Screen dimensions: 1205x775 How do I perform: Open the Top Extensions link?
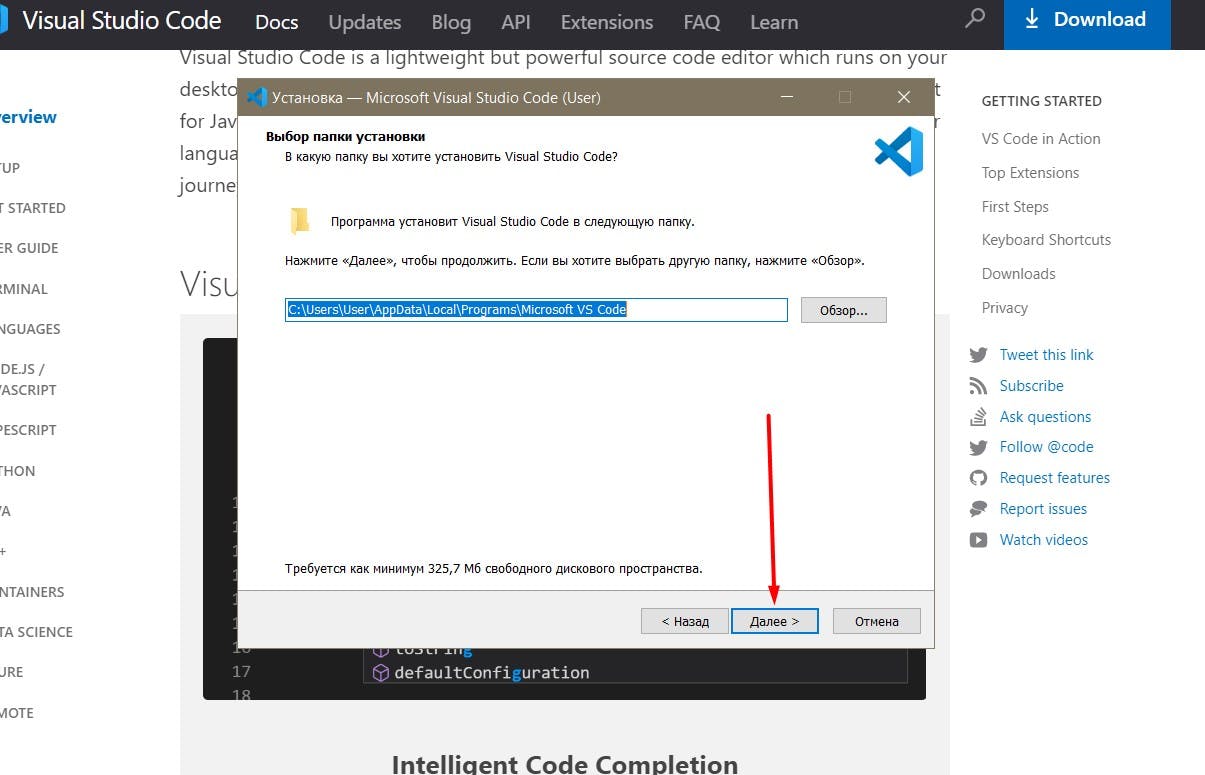[1030, 173]
